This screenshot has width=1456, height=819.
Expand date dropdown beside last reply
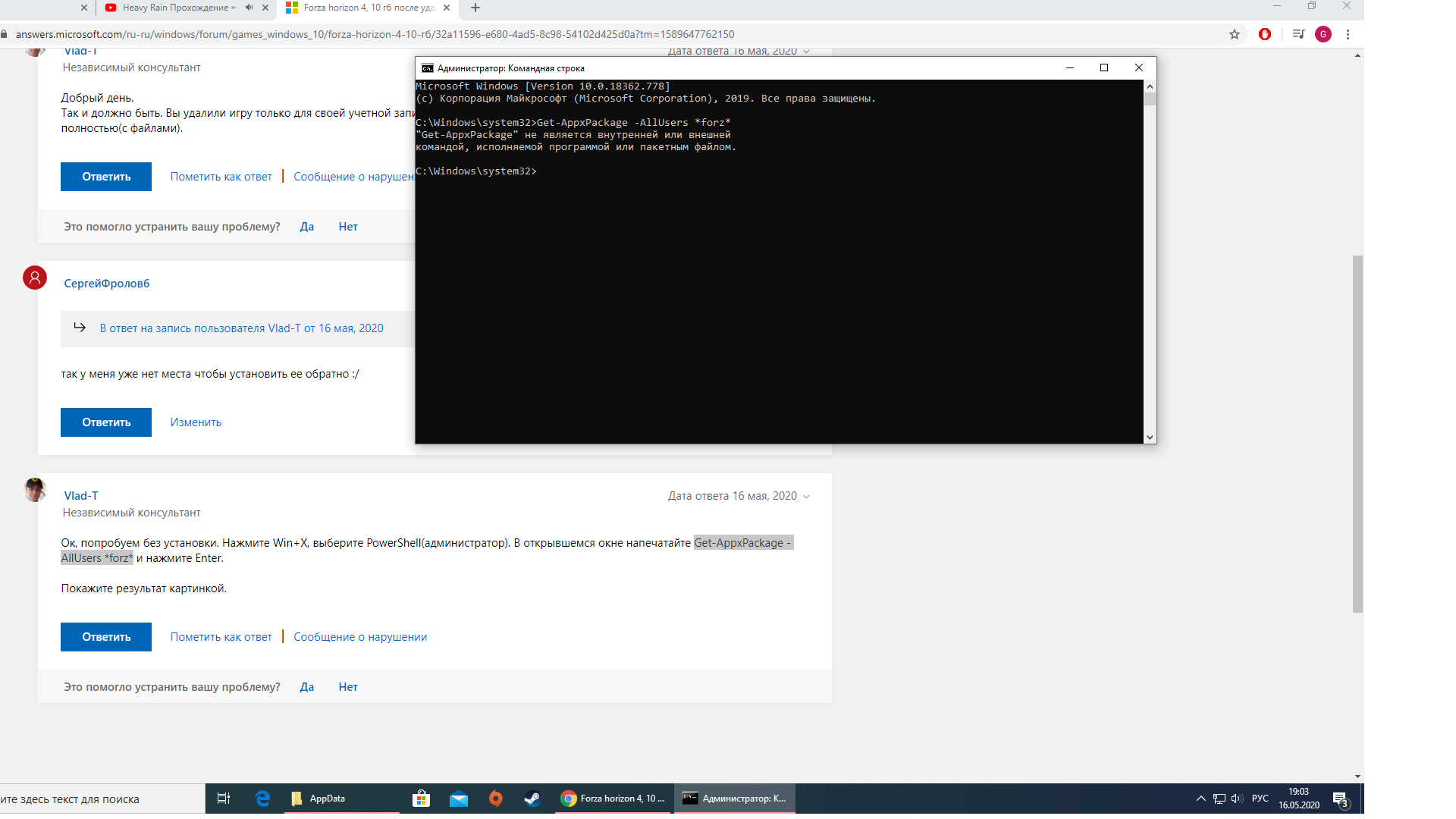click(806, 497)
